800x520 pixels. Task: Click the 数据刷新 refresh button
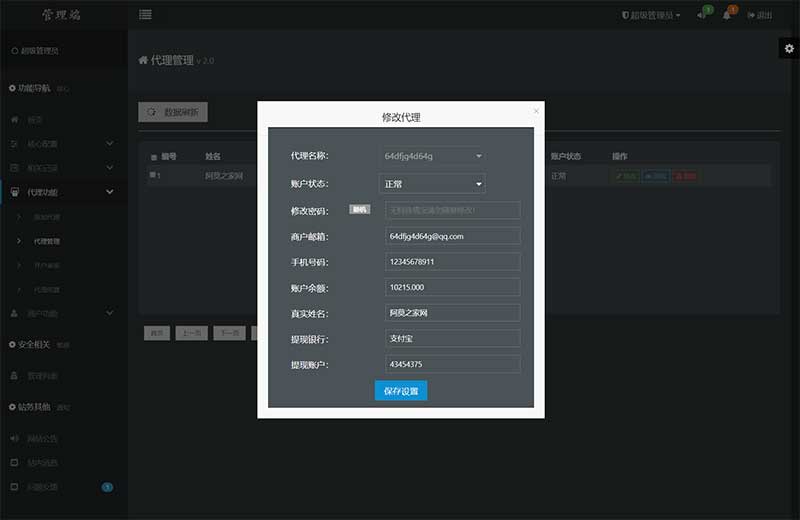click(x=173, y=112)
